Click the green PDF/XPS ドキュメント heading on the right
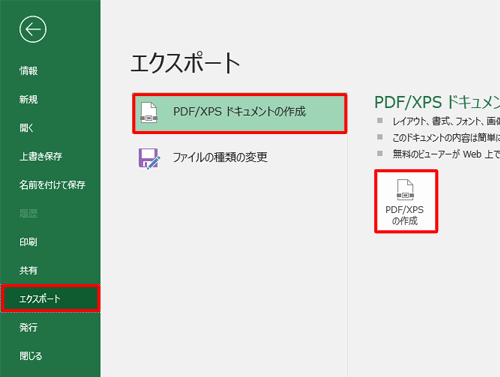Screen dimensions: 500x377 pos(437,102)
